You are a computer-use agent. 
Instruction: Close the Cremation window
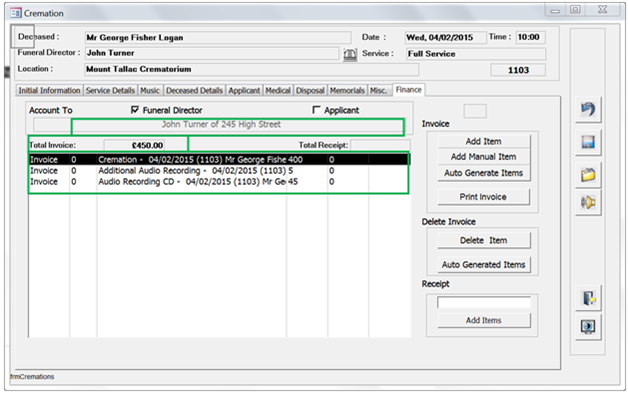602,10
